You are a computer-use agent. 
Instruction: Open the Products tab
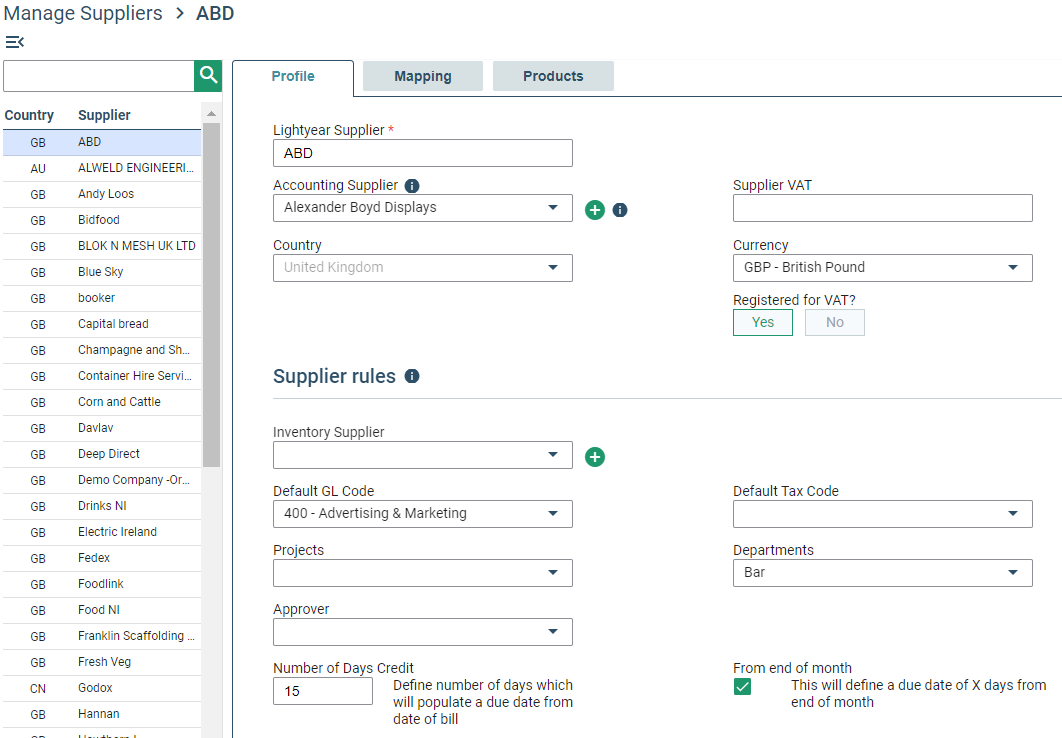point(553,76)
